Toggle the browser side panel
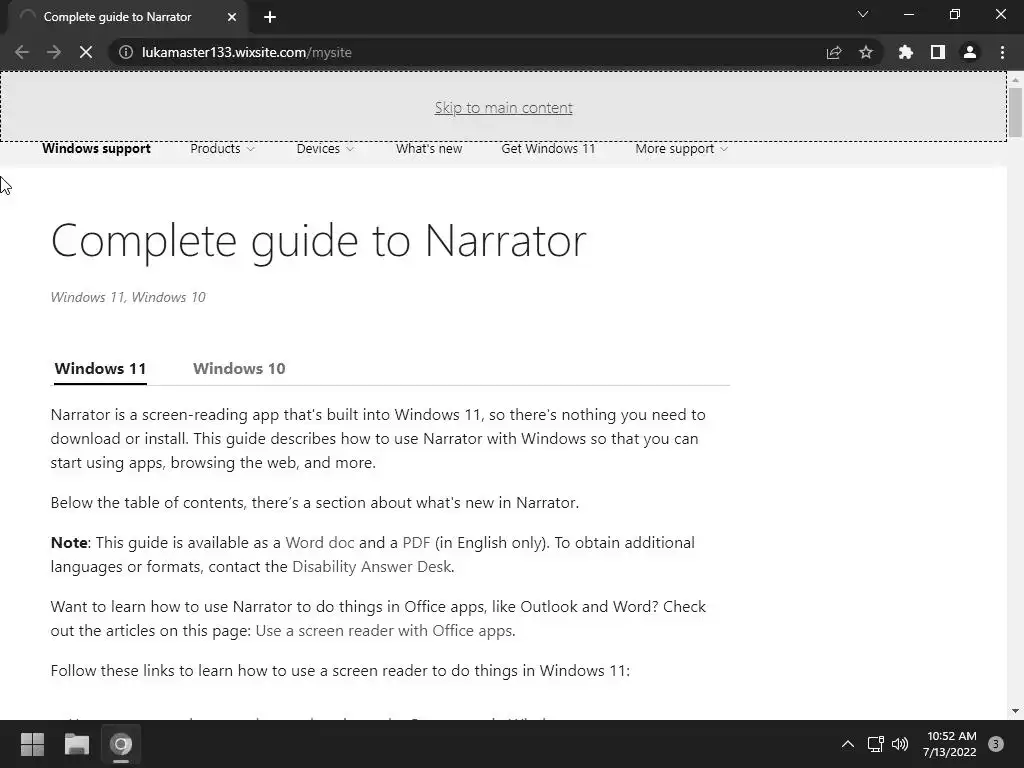 [x=938, y=52]
